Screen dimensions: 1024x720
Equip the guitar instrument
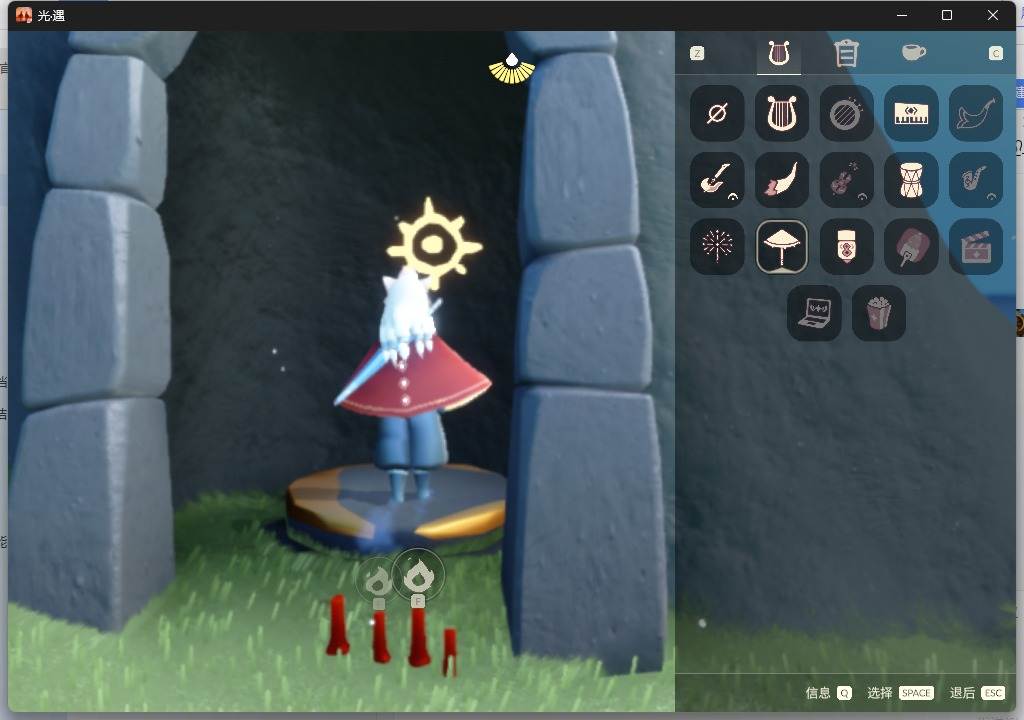point(717,180)
